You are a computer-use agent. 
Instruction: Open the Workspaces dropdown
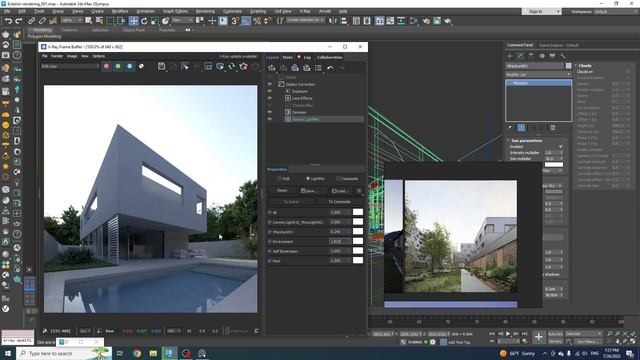pos(616,11)
